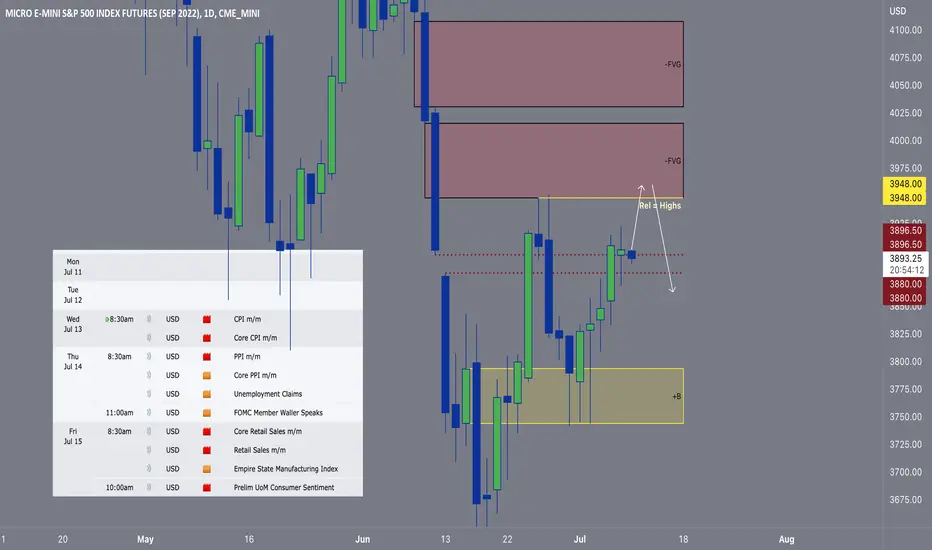Click red impact icon for Prelim UoM Consumer Sentiment

[x=207, y=488]
